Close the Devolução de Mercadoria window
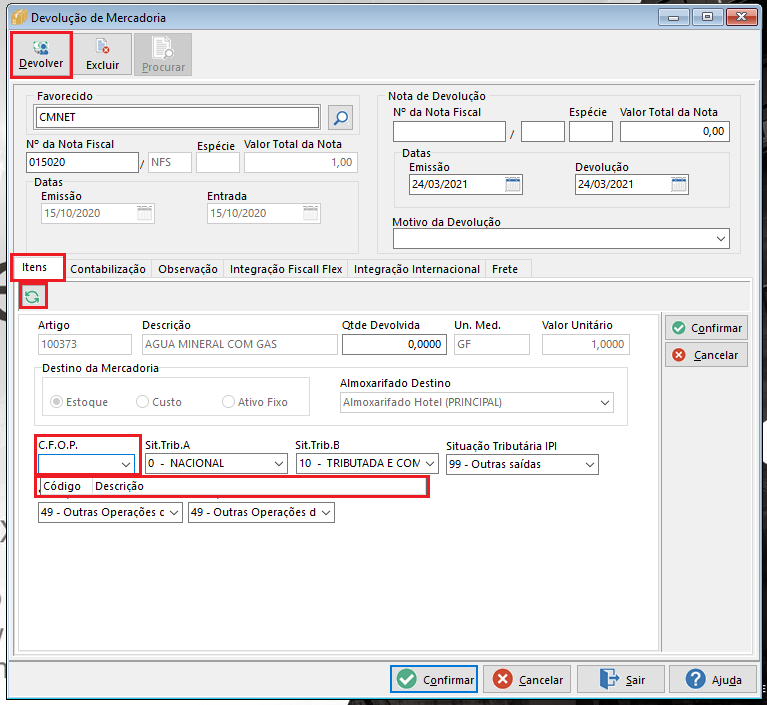This screenshot has width=767, height=705. click(x=742, y=18)
